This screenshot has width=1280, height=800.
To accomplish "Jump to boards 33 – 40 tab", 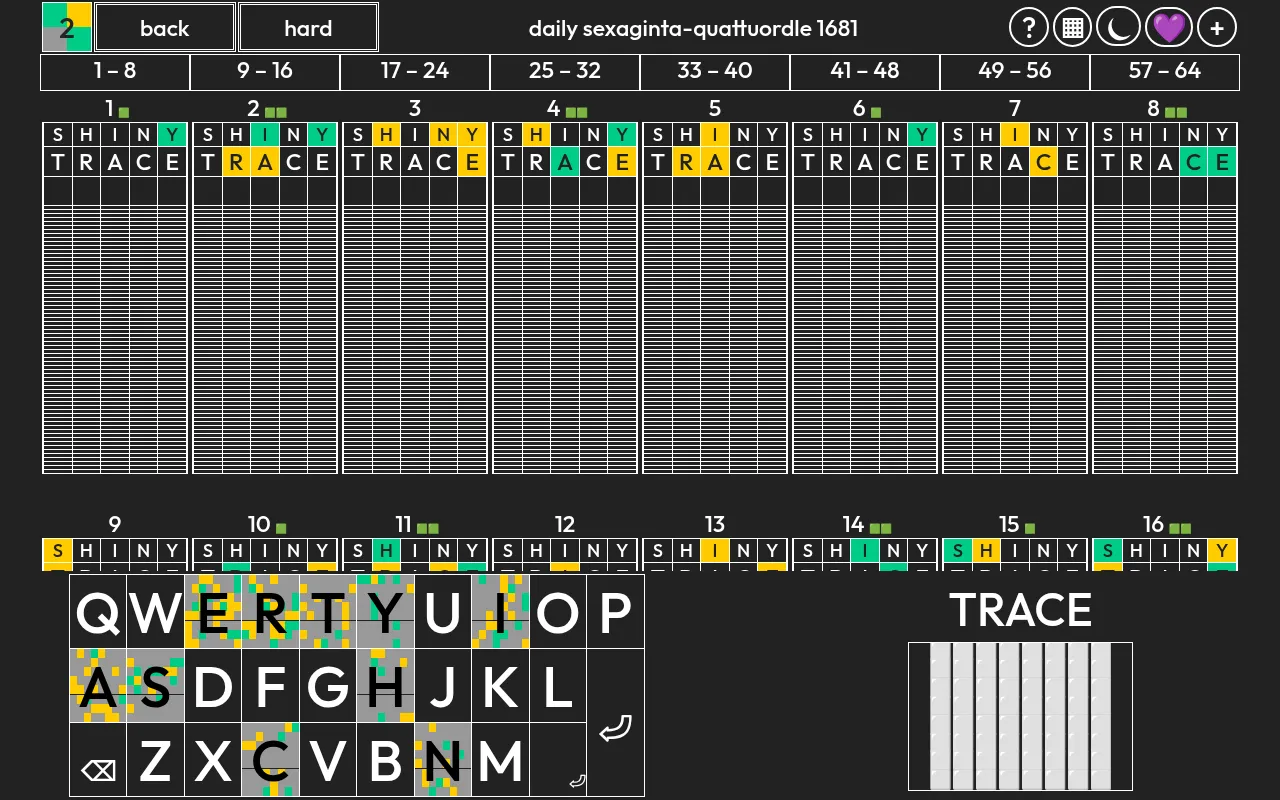I will [715, 72].
